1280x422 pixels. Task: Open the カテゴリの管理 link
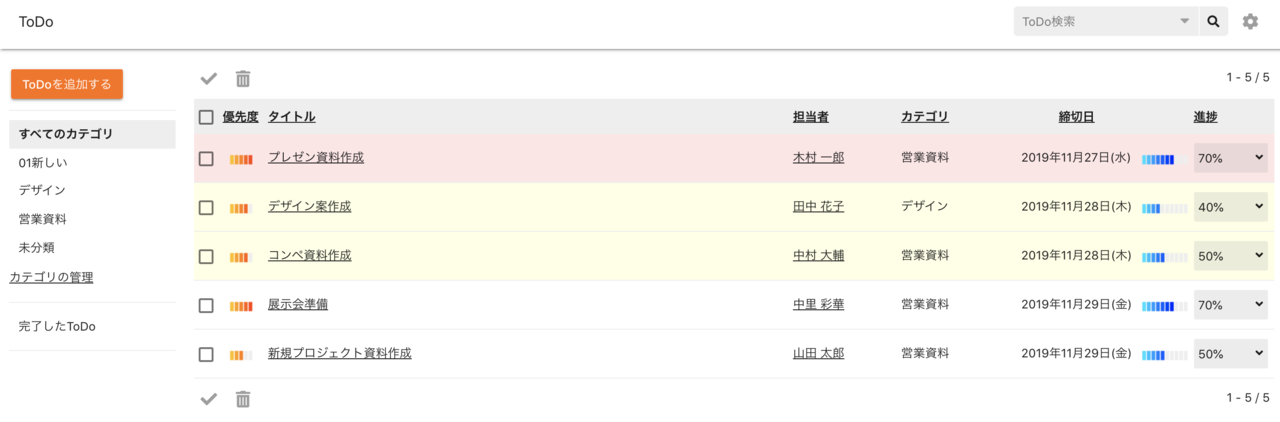pos(51,277)
